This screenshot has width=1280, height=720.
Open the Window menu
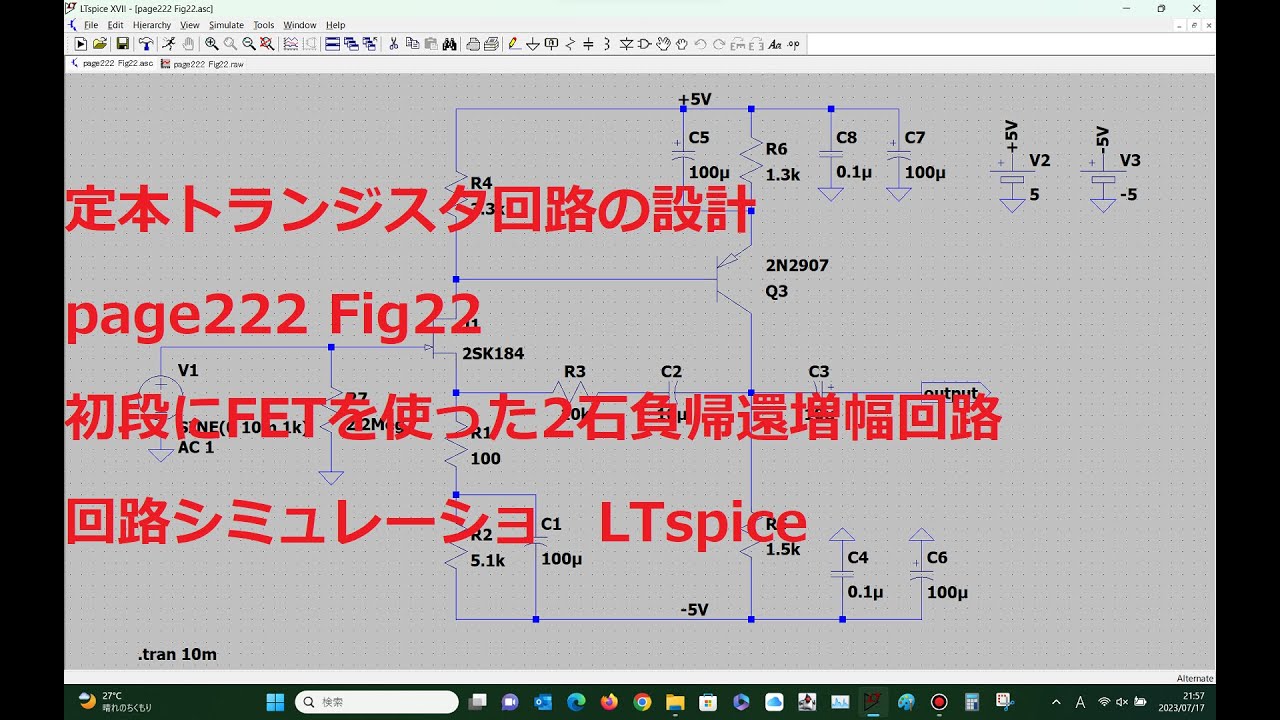[300, 25]
